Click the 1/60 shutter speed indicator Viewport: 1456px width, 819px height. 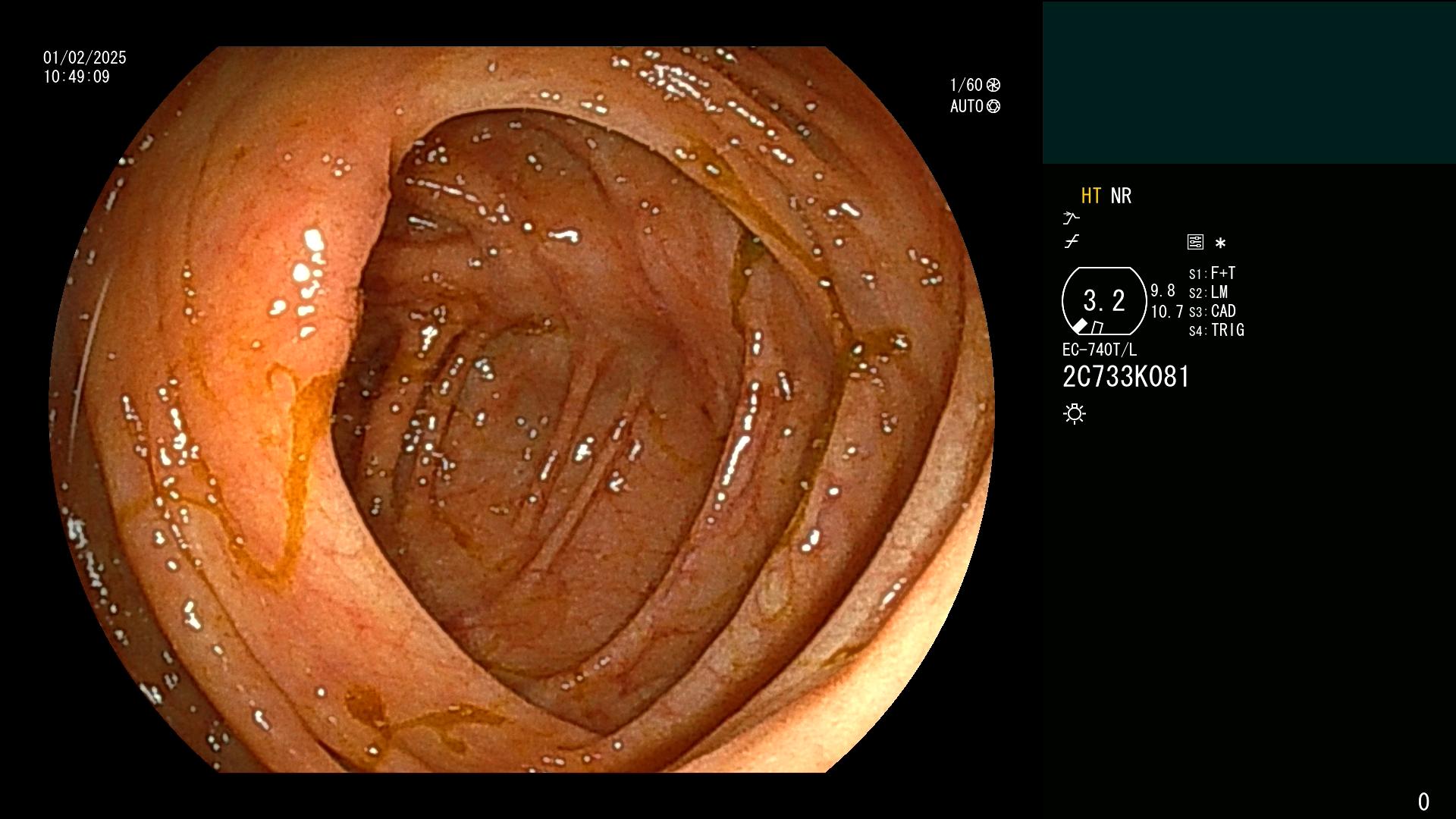tap(966, 85)
